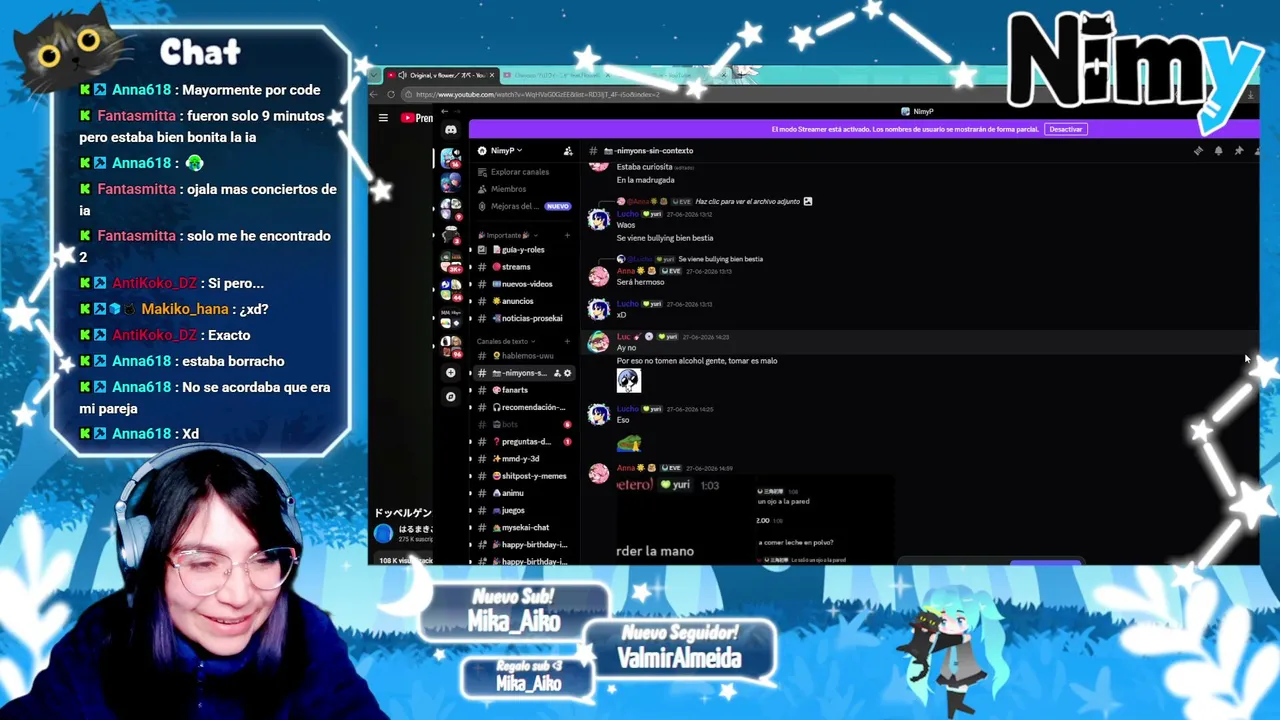Image resolution: width=1280 pixels, height=720 pixels.
Task: Click the YouTube channel avatar under the video
Action: [x=383, y=534]
